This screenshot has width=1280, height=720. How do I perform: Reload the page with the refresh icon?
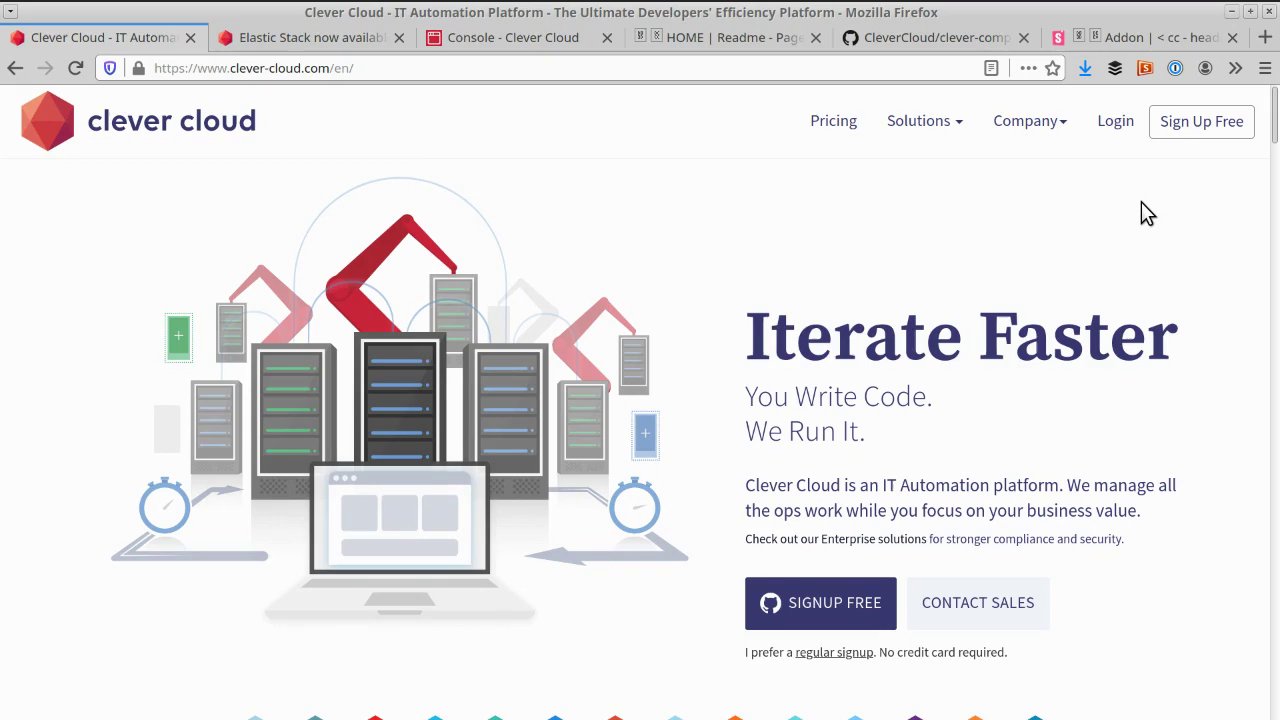75,68
